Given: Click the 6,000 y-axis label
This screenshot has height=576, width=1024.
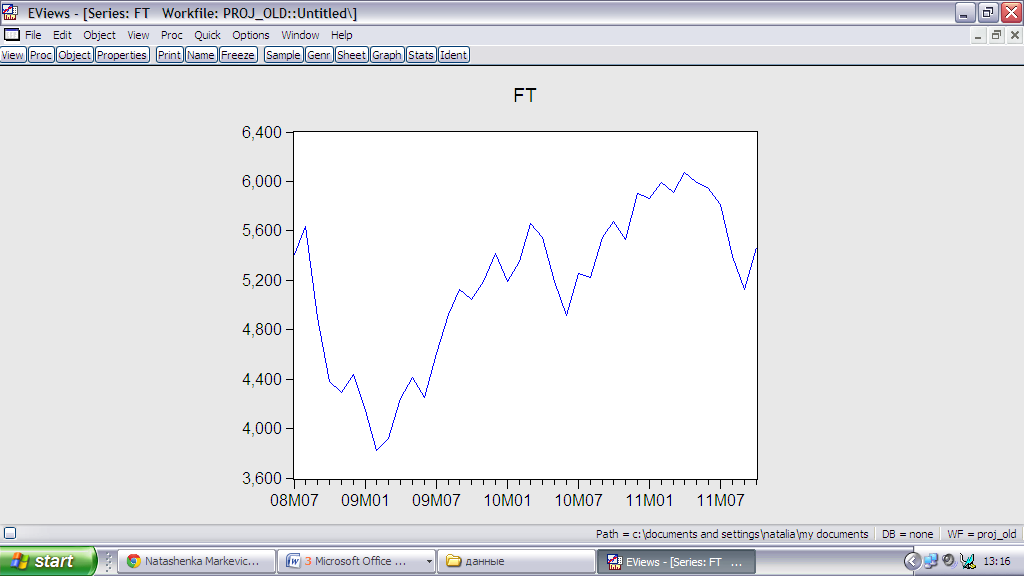Looking at the screenshot, I should tap(261, 182).
